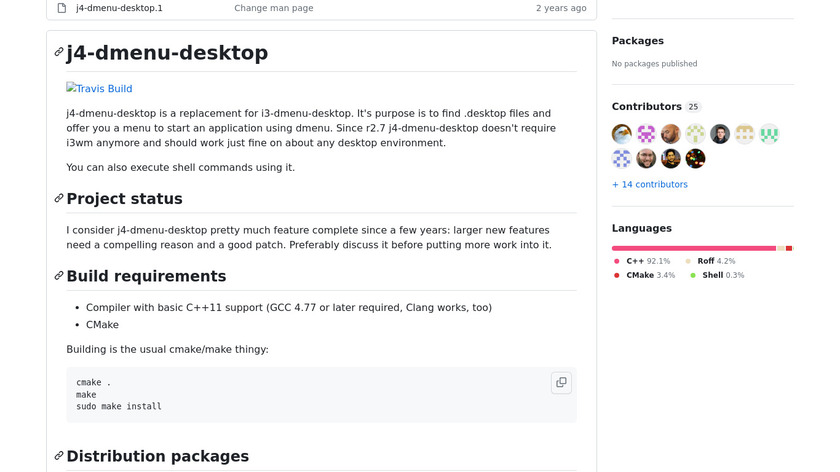Open the dark-haired contributor photo avatar in top row
Image resolution: width=840 pixels, height=472 pixels.
[720, 134]
